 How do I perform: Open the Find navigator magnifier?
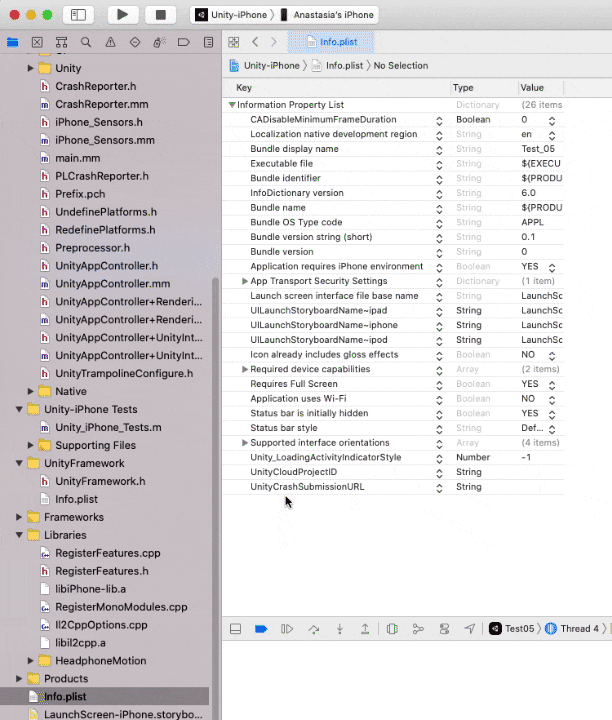(x=86, y=42)
